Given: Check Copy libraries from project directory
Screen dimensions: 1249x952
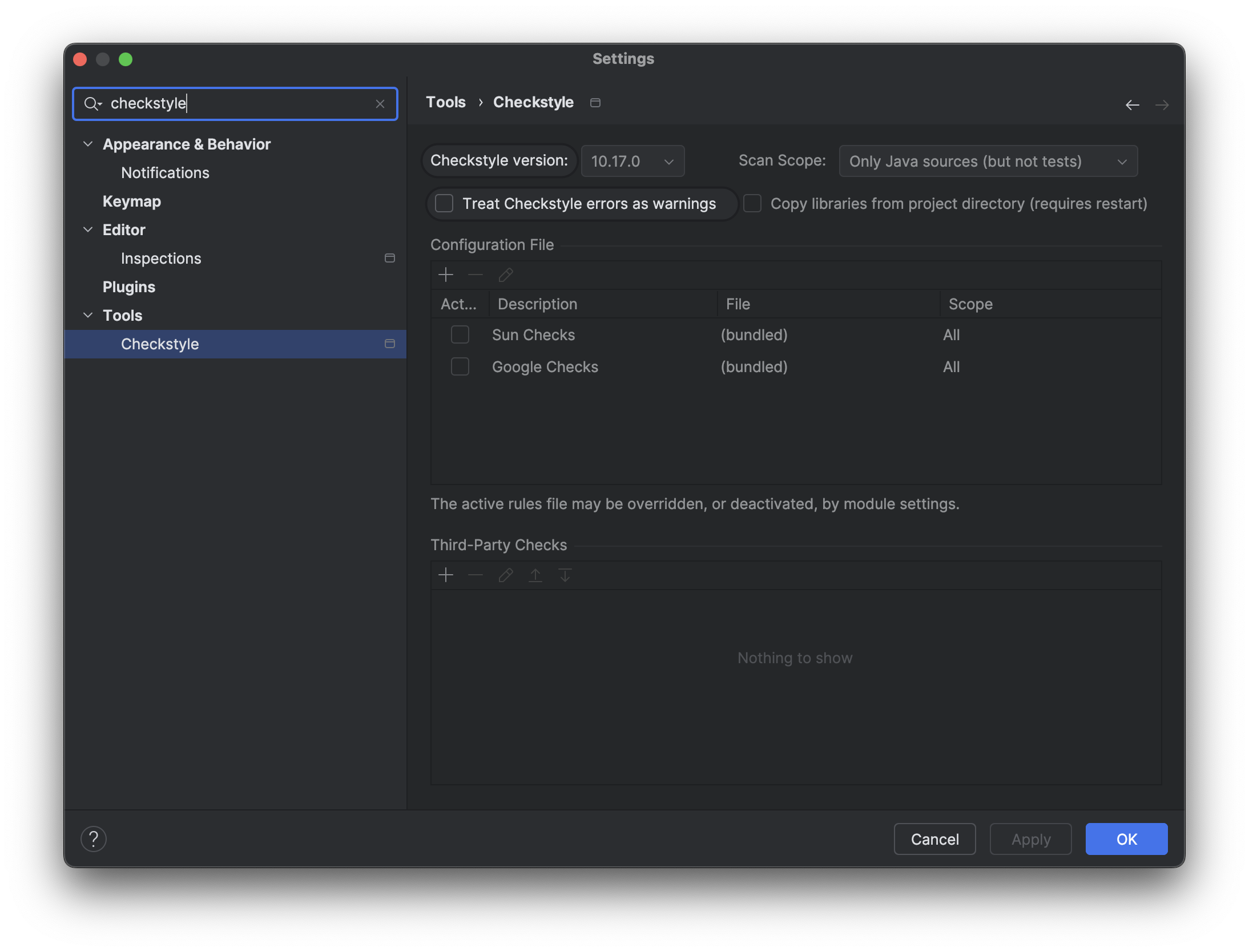Looking at the screenshot, I should click(752, 204).
